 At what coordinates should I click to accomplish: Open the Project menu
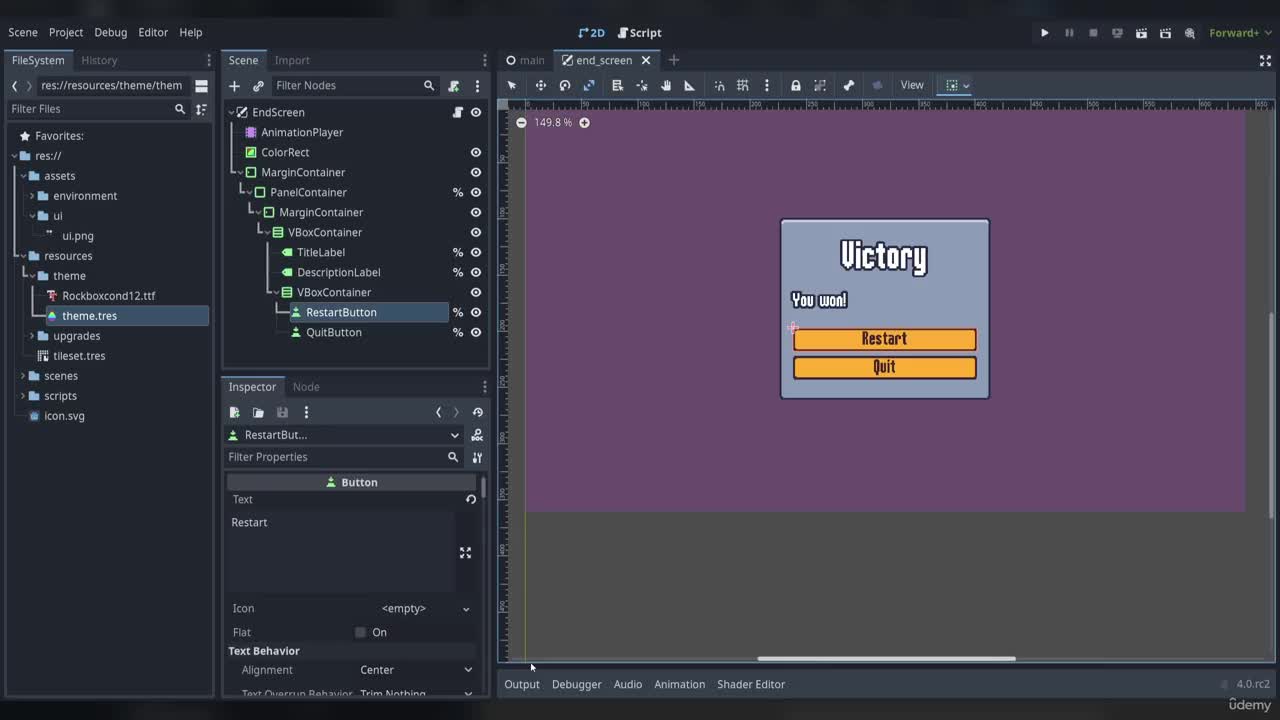tap(66, 32)
